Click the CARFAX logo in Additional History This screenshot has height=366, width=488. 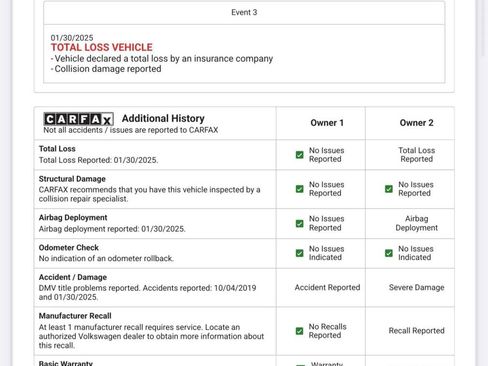coord(78,119)
